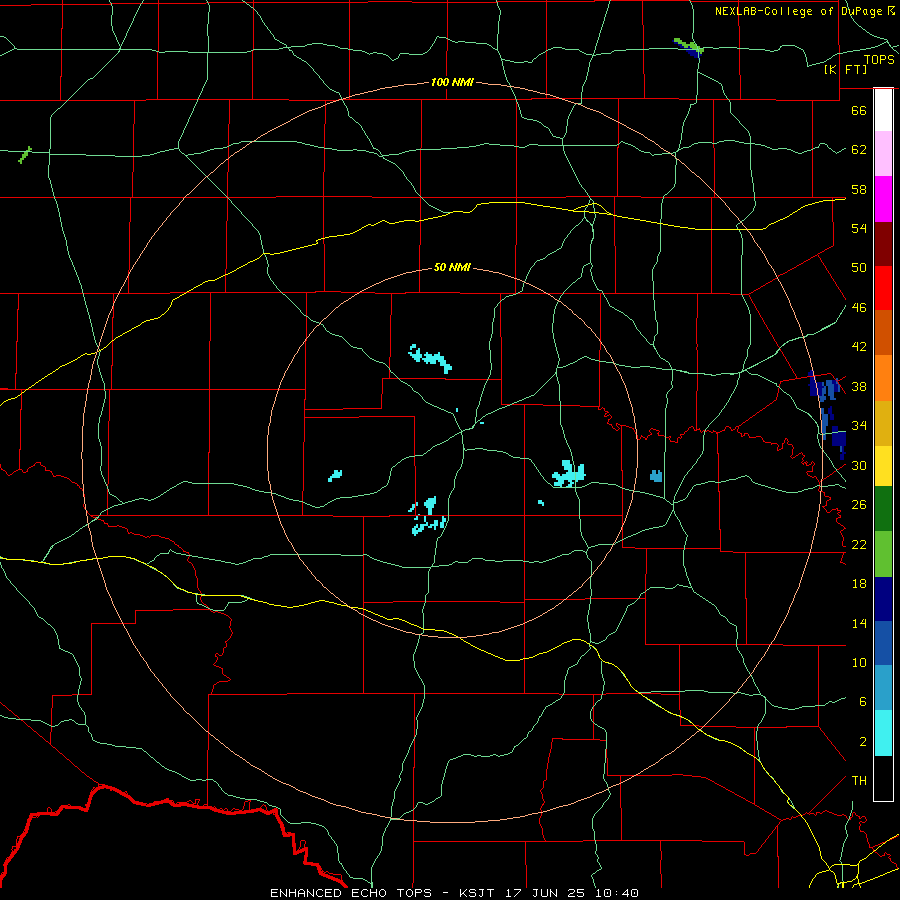The width and height of the screenshot is (900, 900).
Task: Click the legend value 6
Action: coord(863,701)
